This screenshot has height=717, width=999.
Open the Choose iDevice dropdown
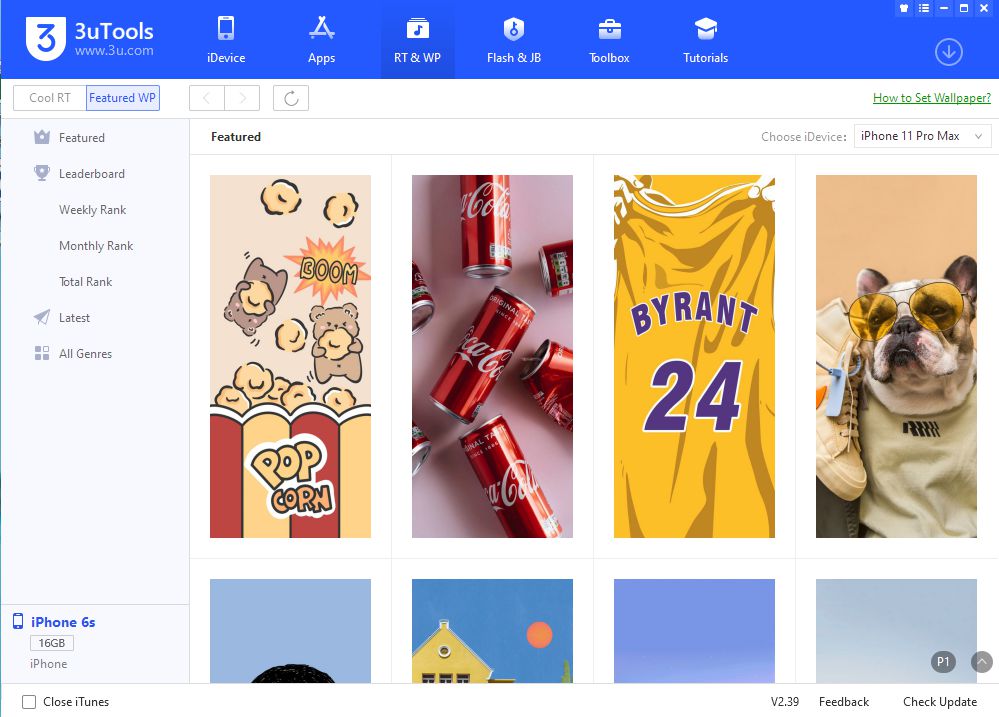pos(921,136)
